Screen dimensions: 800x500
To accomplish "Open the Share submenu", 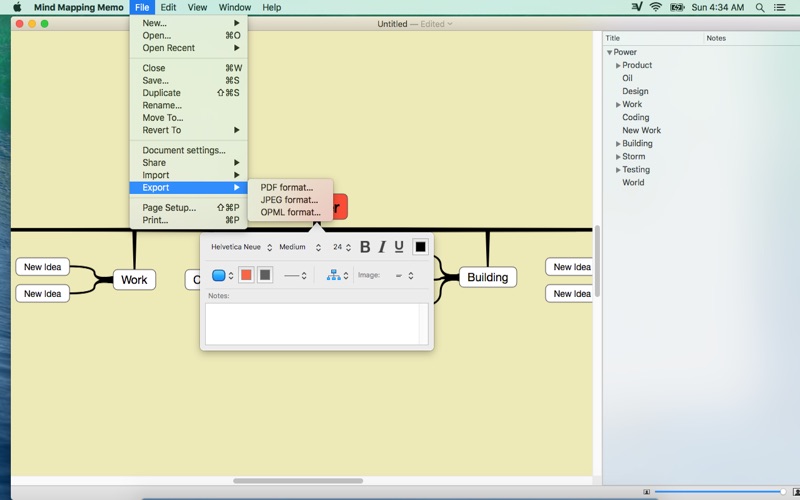I will click(x=188, y=163).
